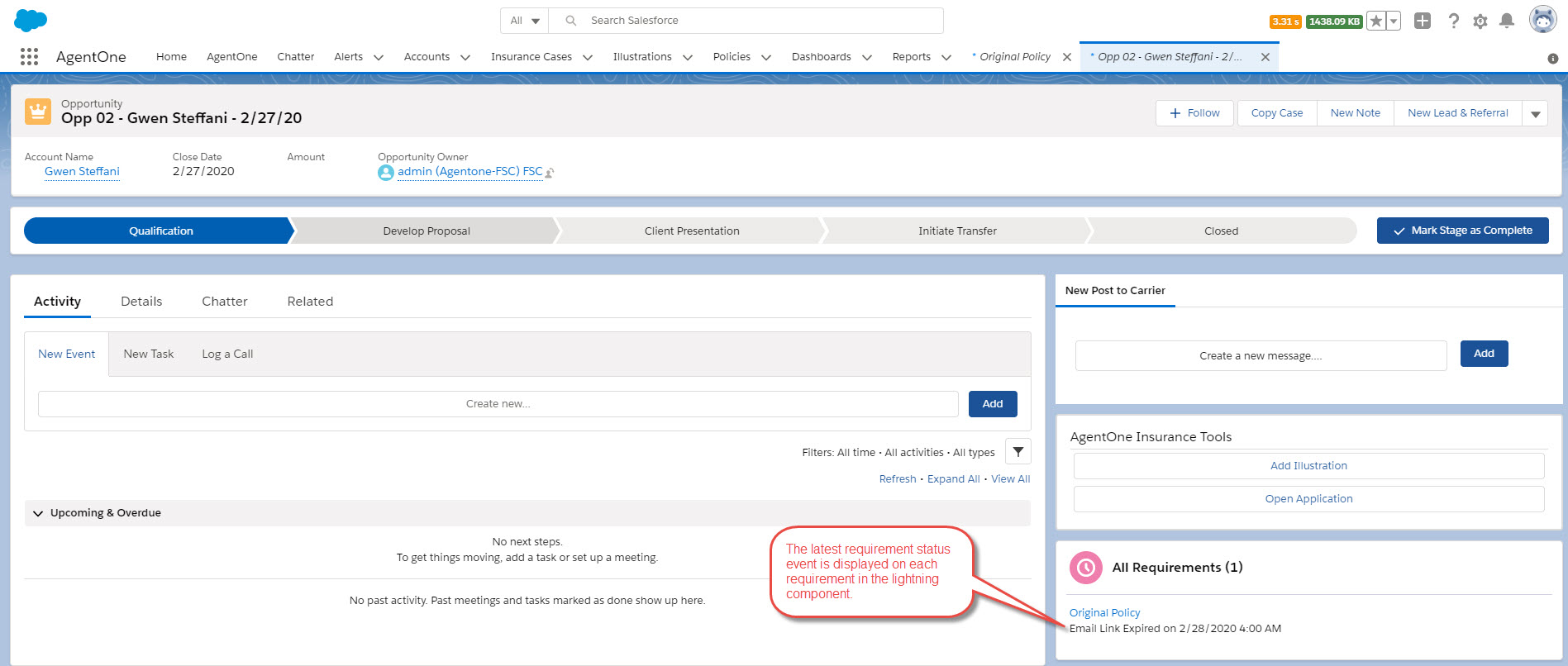
Task: Click the Open Application button
Action: pyautogui.click(x=1308, y=499)
